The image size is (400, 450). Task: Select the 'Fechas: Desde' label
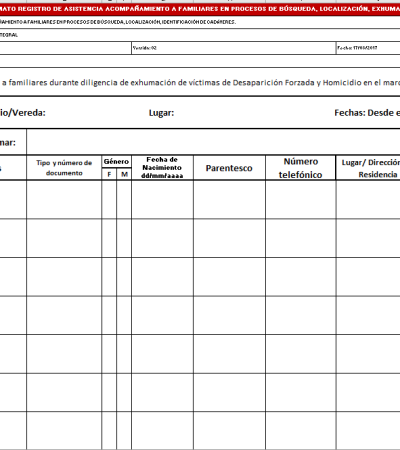pyautogui.click(x=367, y=113)
